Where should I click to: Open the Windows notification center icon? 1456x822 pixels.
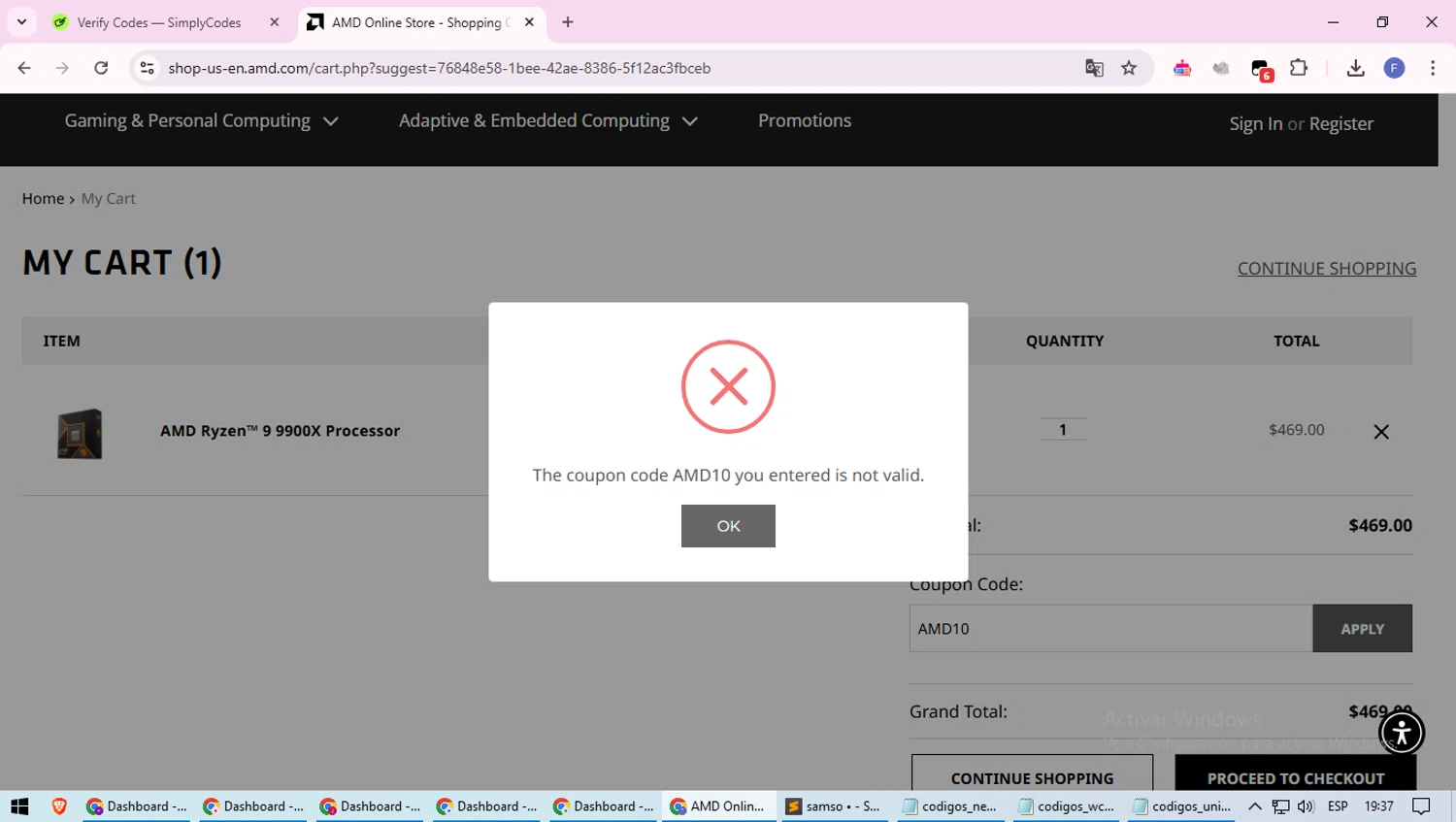click(x=1421, y=806)
